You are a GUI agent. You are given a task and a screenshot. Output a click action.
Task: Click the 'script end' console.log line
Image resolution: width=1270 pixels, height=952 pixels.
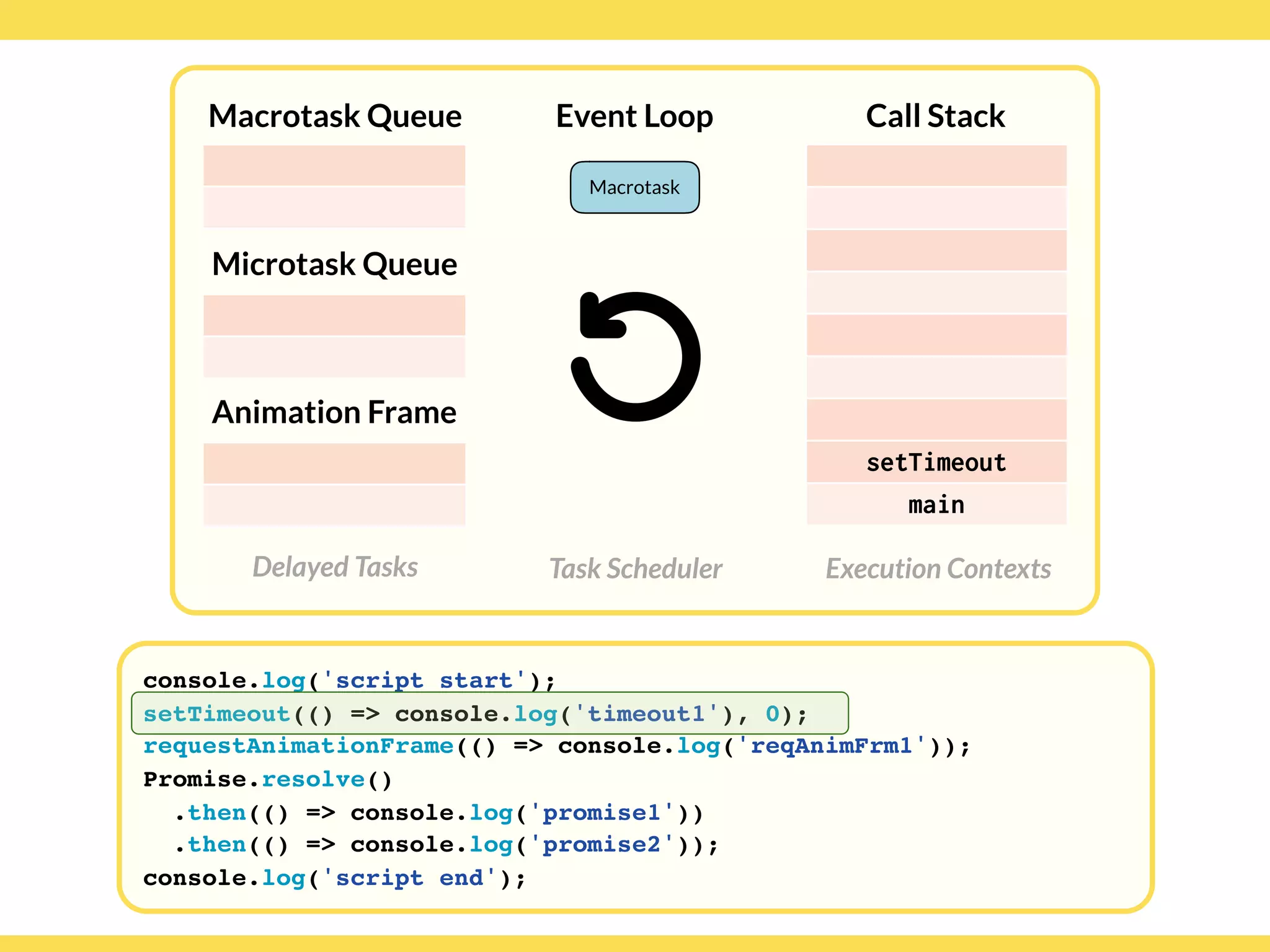pos(334,878)
